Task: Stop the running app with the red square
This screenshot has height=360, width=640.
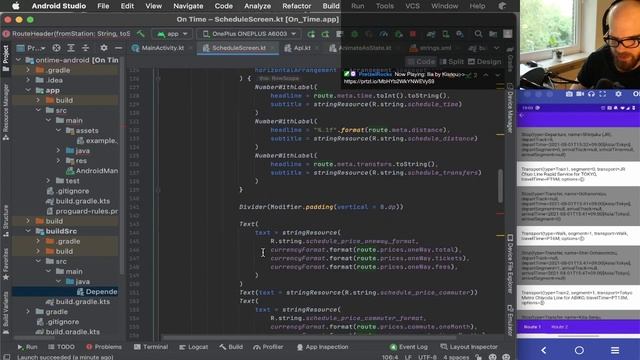Action: coord(413,34)
